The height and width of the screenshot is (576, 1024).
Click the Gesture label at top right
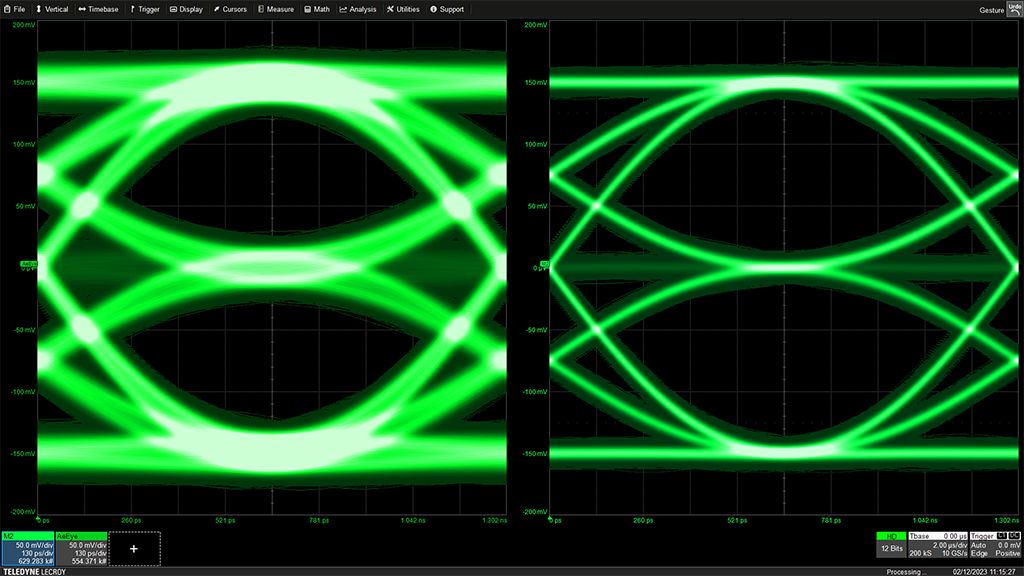(989, 9)
